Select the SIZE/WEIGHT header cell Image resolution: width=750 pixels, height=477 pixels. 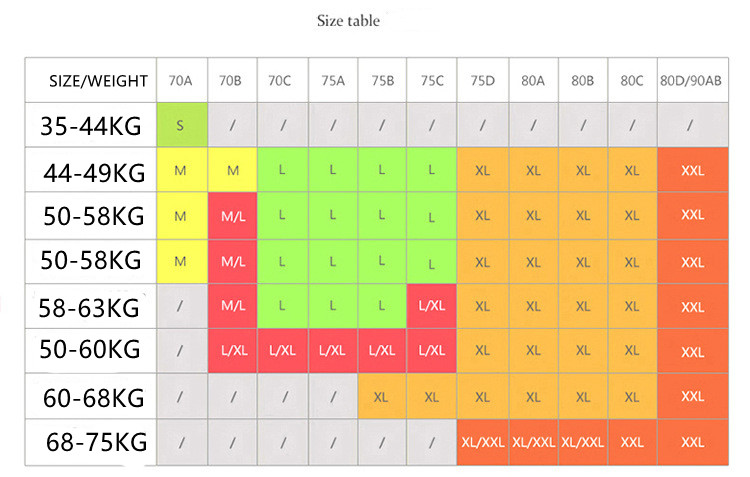tap(99, 81)
